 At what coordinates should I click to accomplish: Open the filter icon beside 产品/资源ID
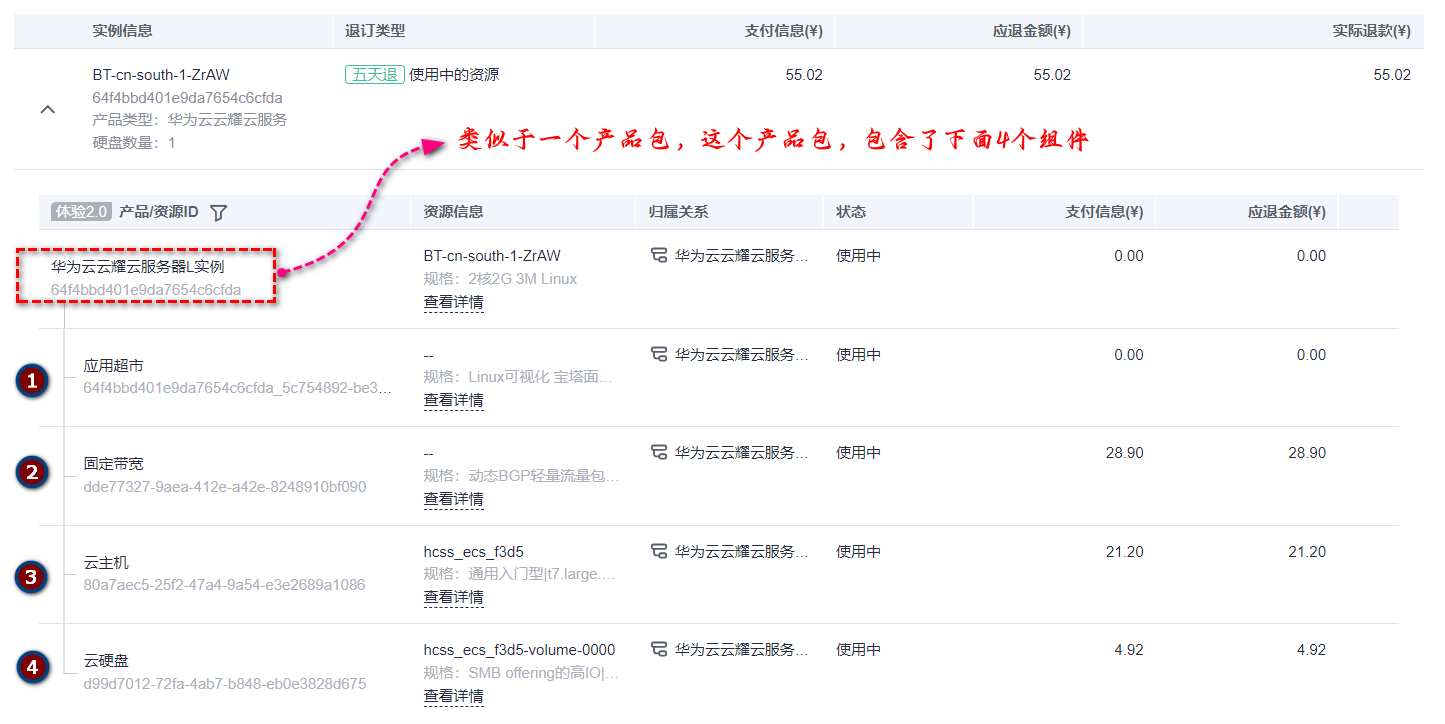pyautogui.click(x=219, y=212)
